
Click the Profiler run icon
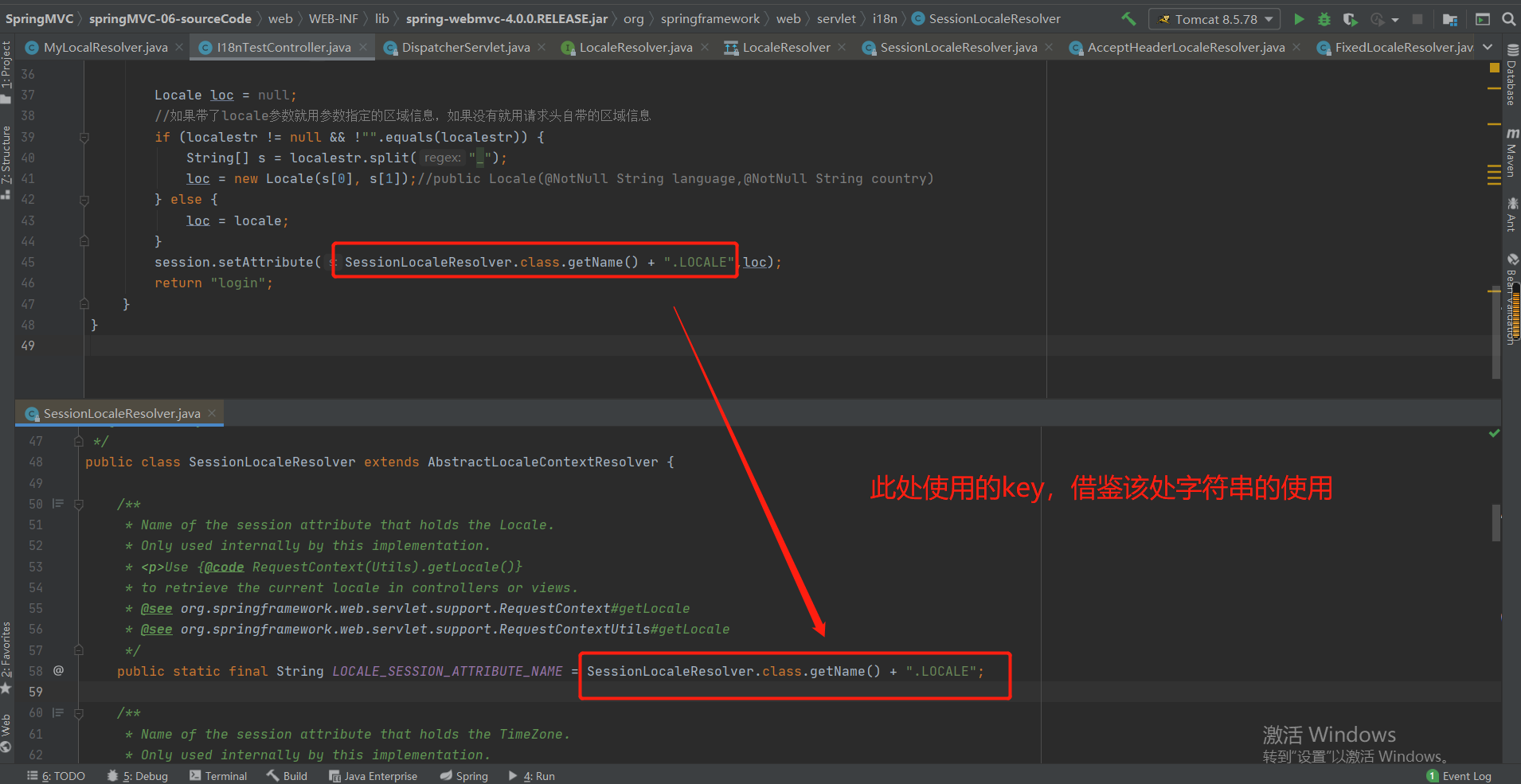click(x=1377, y=19)
